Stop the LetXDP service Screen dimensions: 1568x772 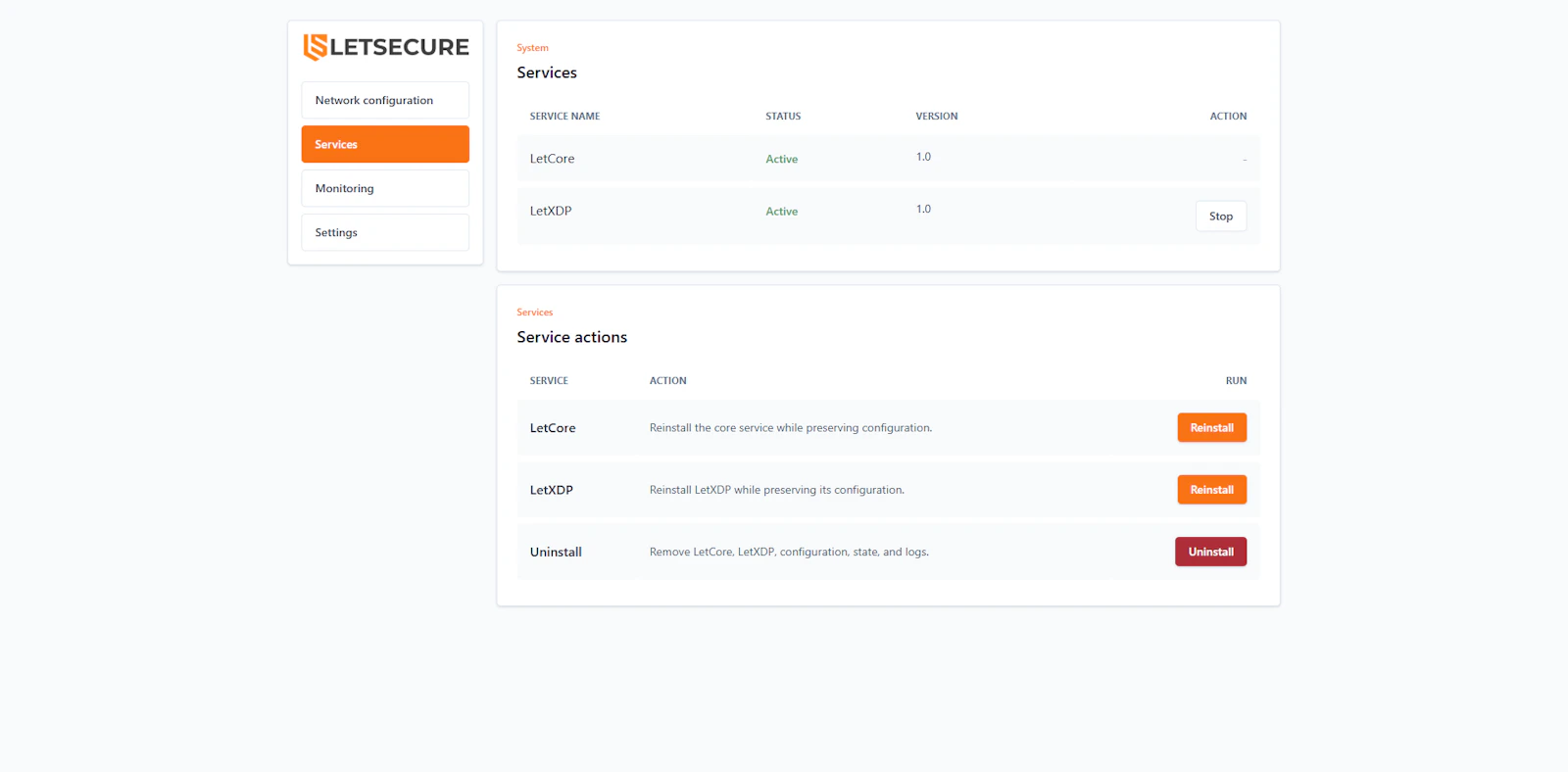click(x=1221, y=217)
